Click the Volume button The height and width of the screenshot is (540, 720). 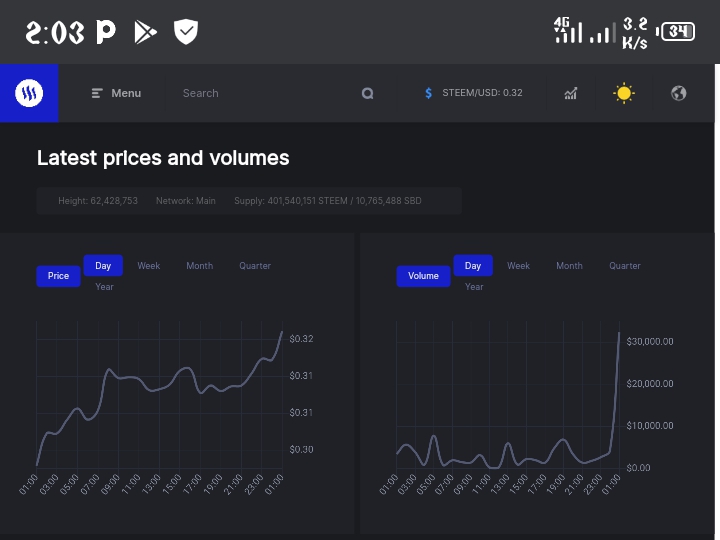click(x=423, y=276)
